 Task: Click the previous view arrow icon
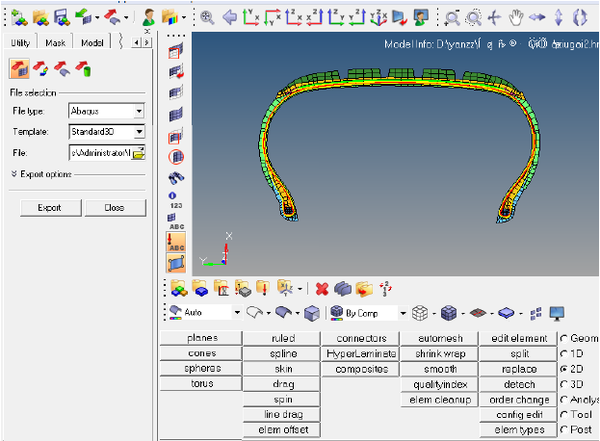point(230,18)
